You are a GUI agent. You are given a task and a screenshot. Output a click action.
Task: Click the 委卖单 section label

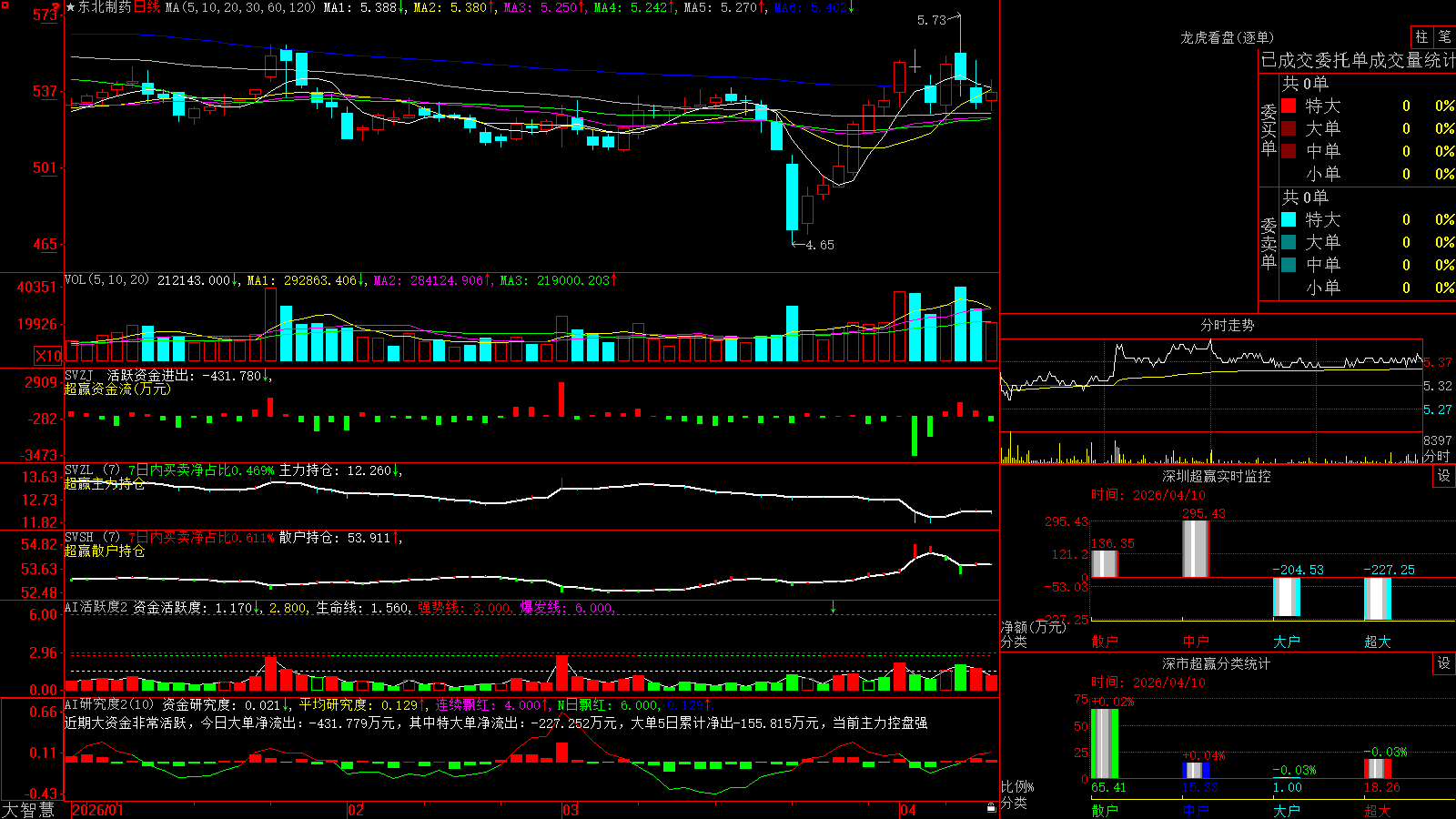point(1269,243)
